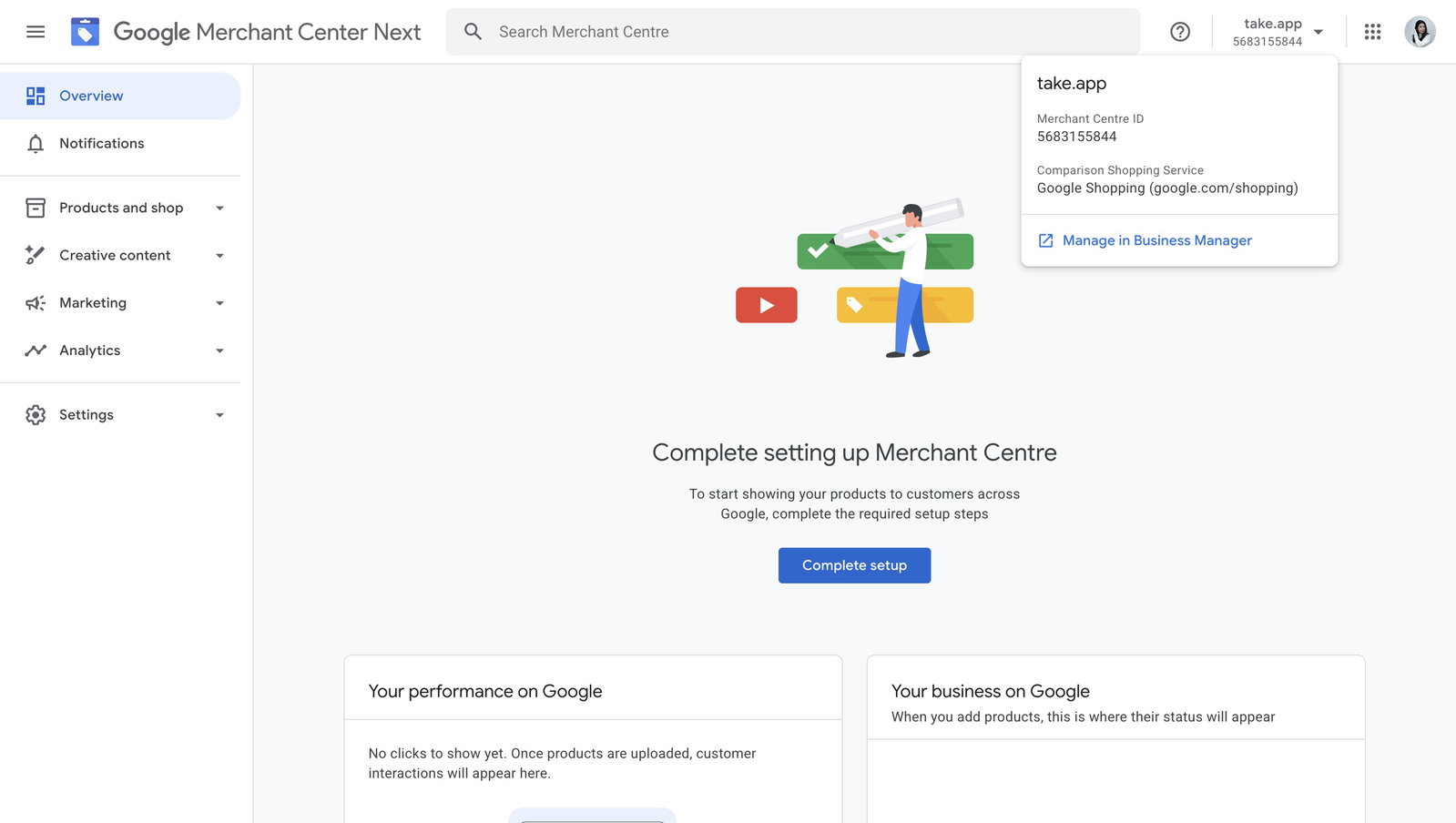Expand the Creative content section
Image resolution: width=1456 pixels, height=823 pixels.
coord(219,256)
